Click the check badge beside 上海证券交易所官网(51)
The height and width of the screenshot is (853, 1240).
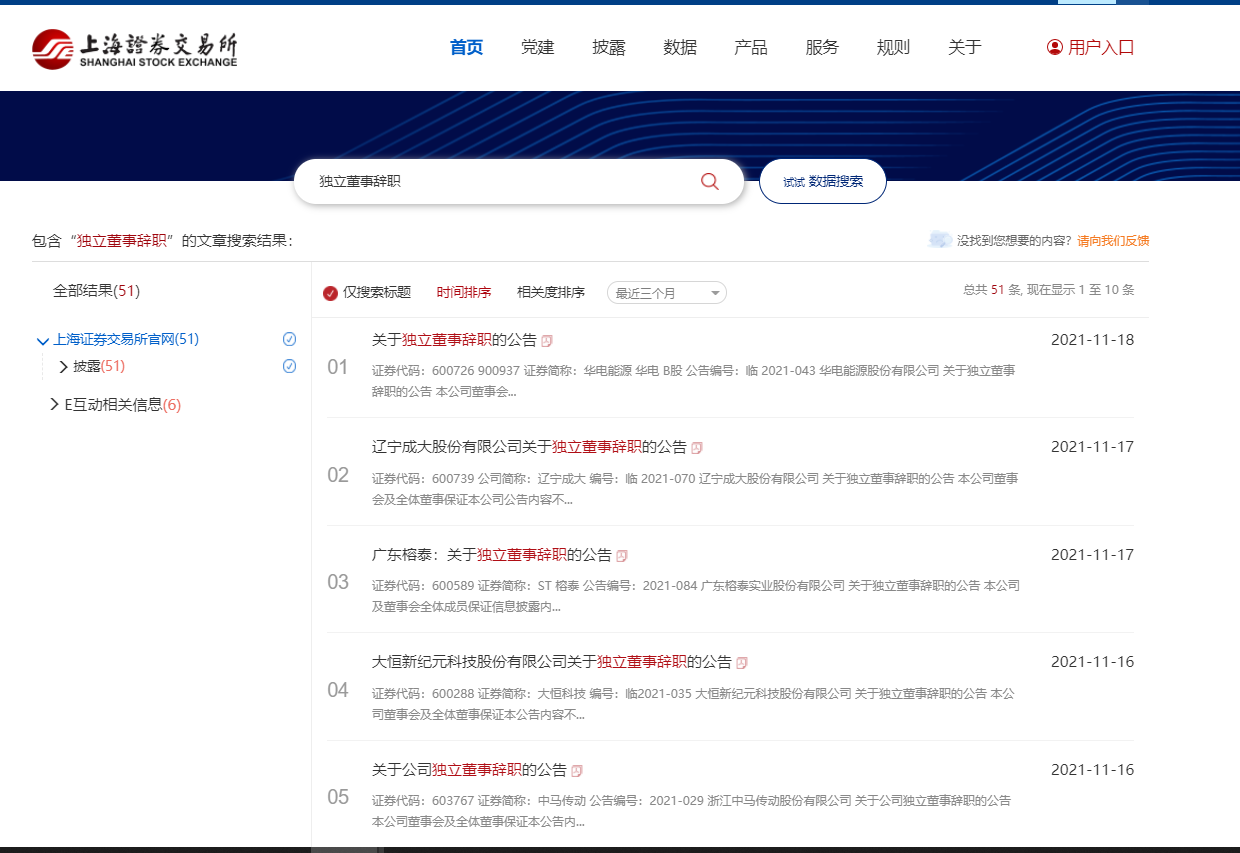tap(290, 339)
